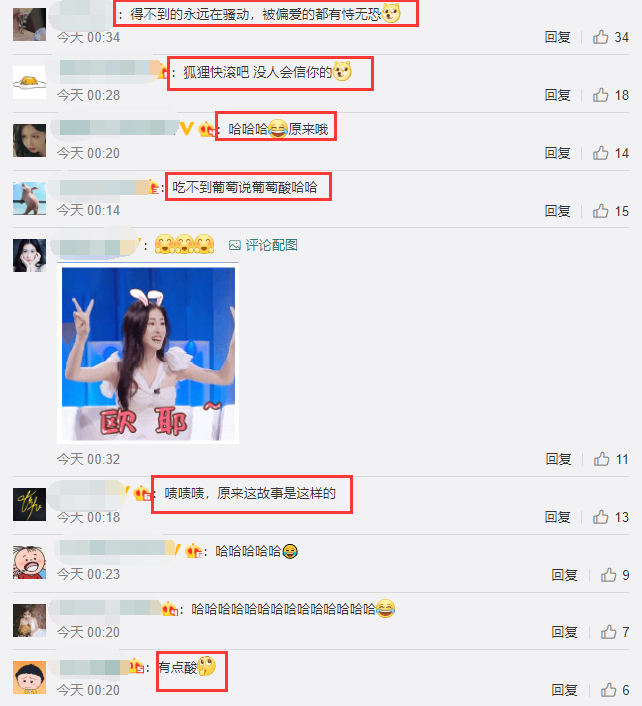This screenshot has height=706, width=642.
Task: Open the egg avatar profile
Action: tap(29, 82)
